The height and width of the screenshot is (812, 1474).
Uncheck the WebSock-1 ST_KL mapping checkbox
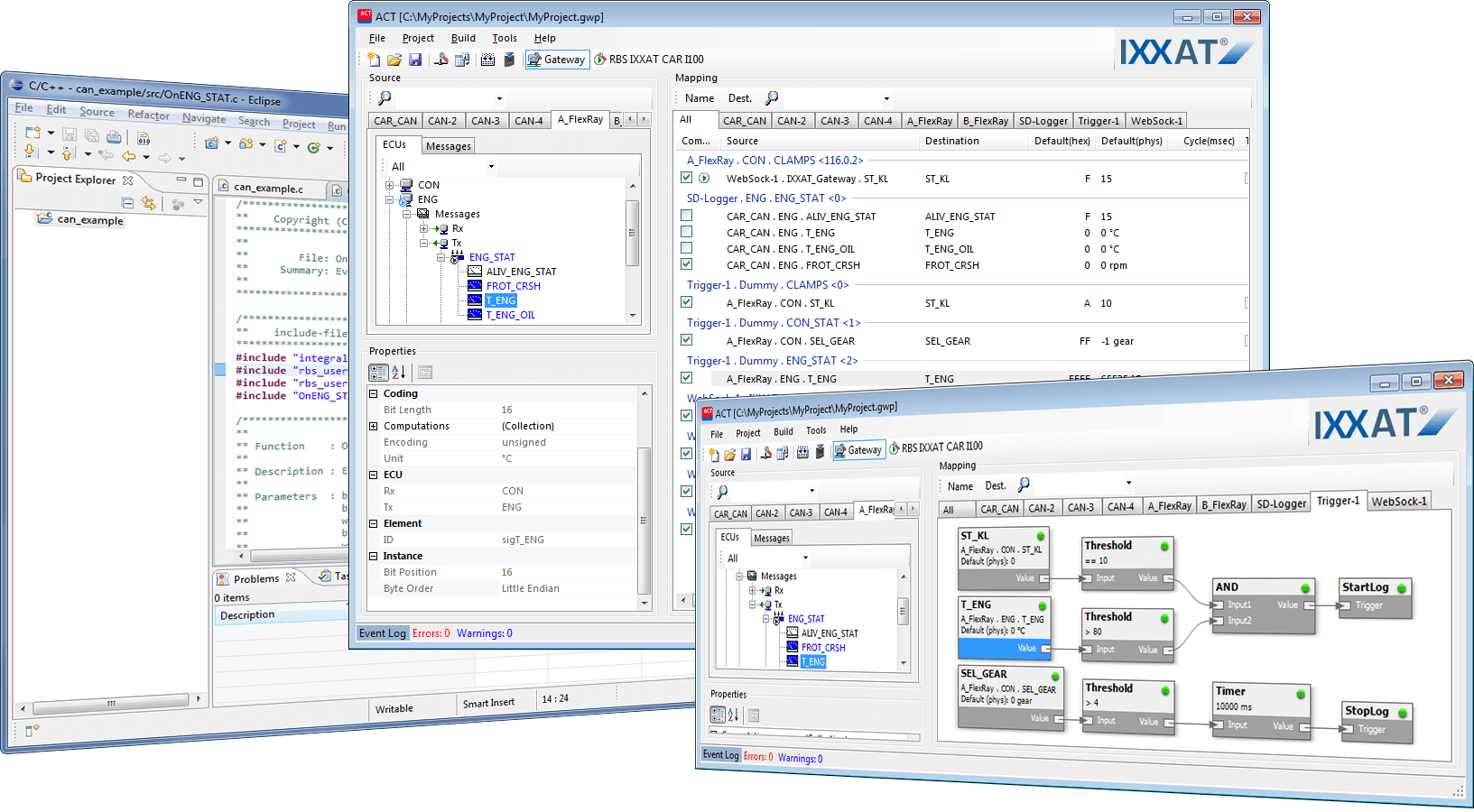686,178
